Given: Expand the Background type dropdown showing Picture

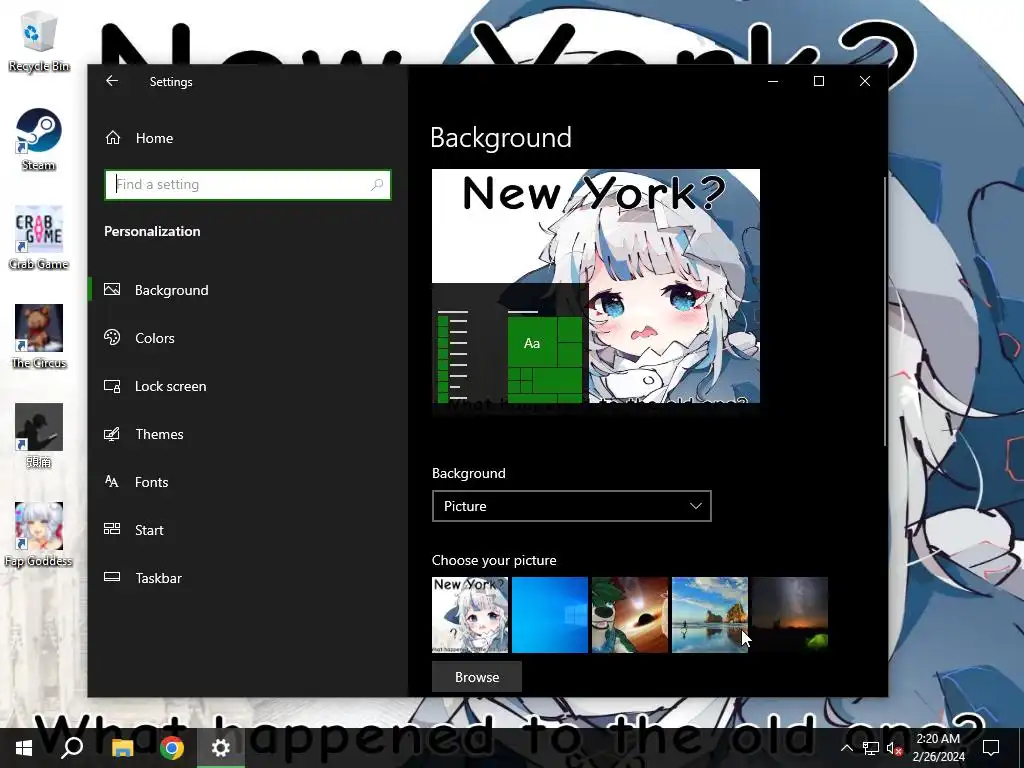Looking at the screenshot, I should pos(571,506).
